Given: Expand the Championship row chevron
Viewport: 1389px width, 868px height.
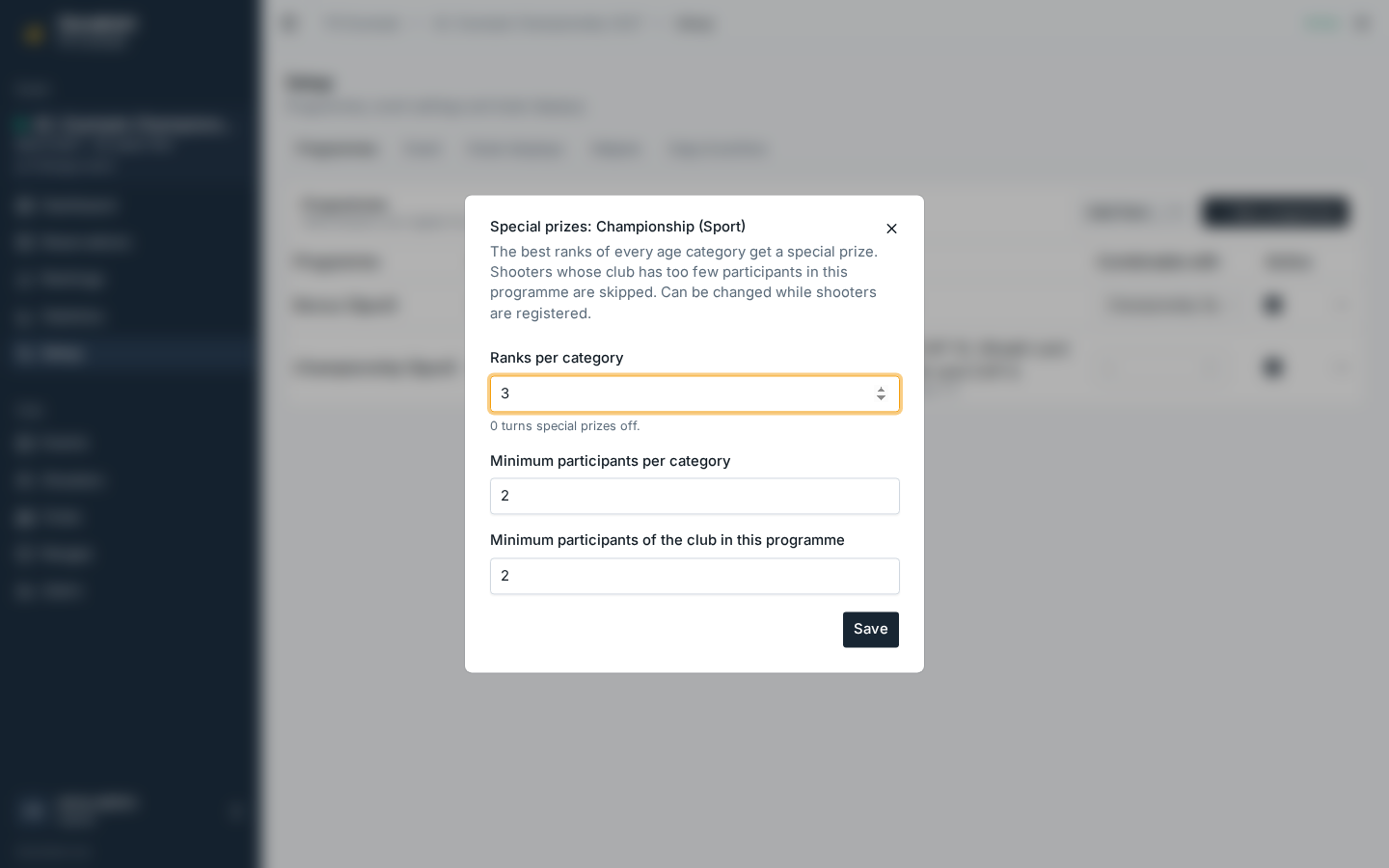Looking at the screenshot, I should [1342, 367].
